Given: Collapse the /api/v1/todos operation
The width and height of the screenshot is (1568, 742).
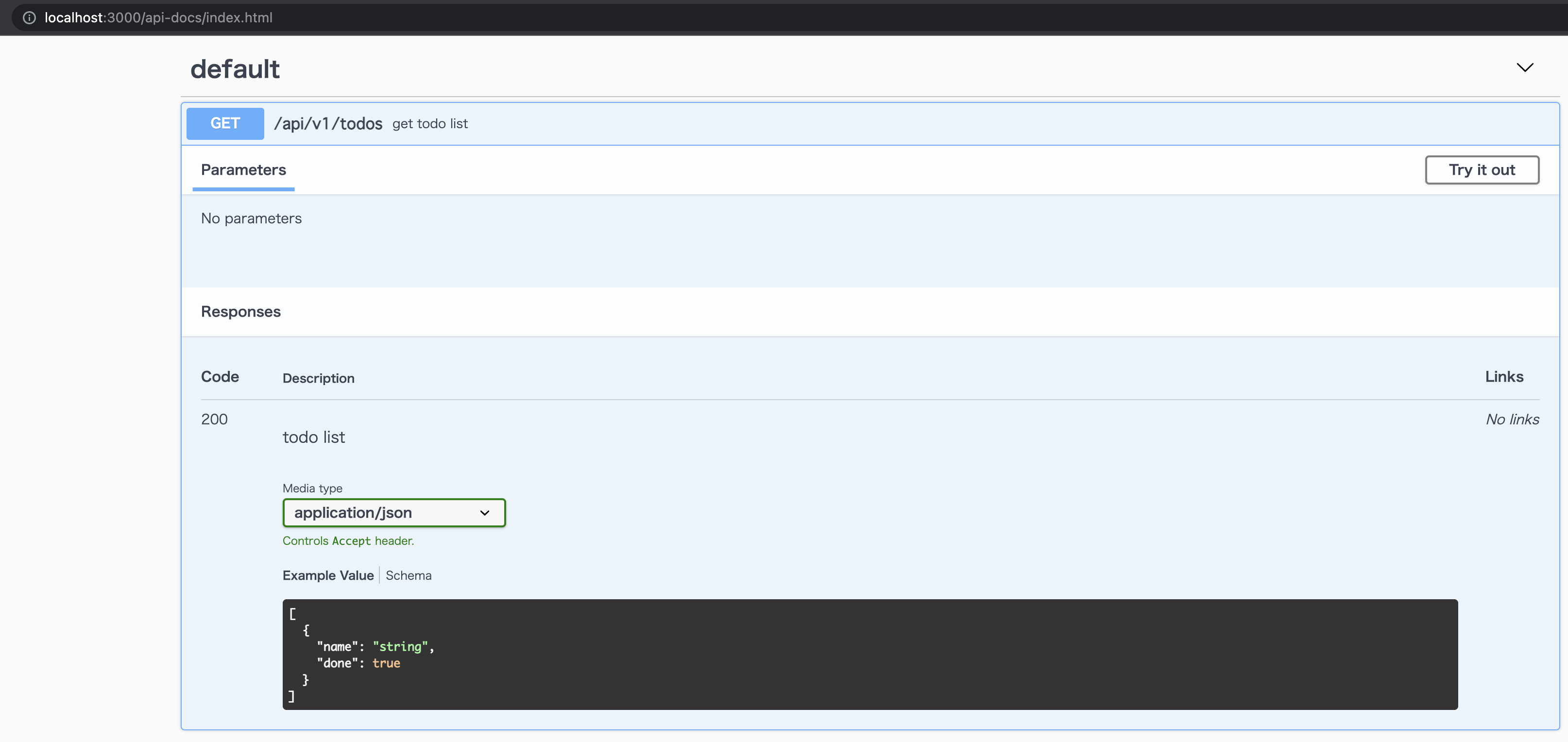Looking at the screenshot, I should [x=328, y=123].
